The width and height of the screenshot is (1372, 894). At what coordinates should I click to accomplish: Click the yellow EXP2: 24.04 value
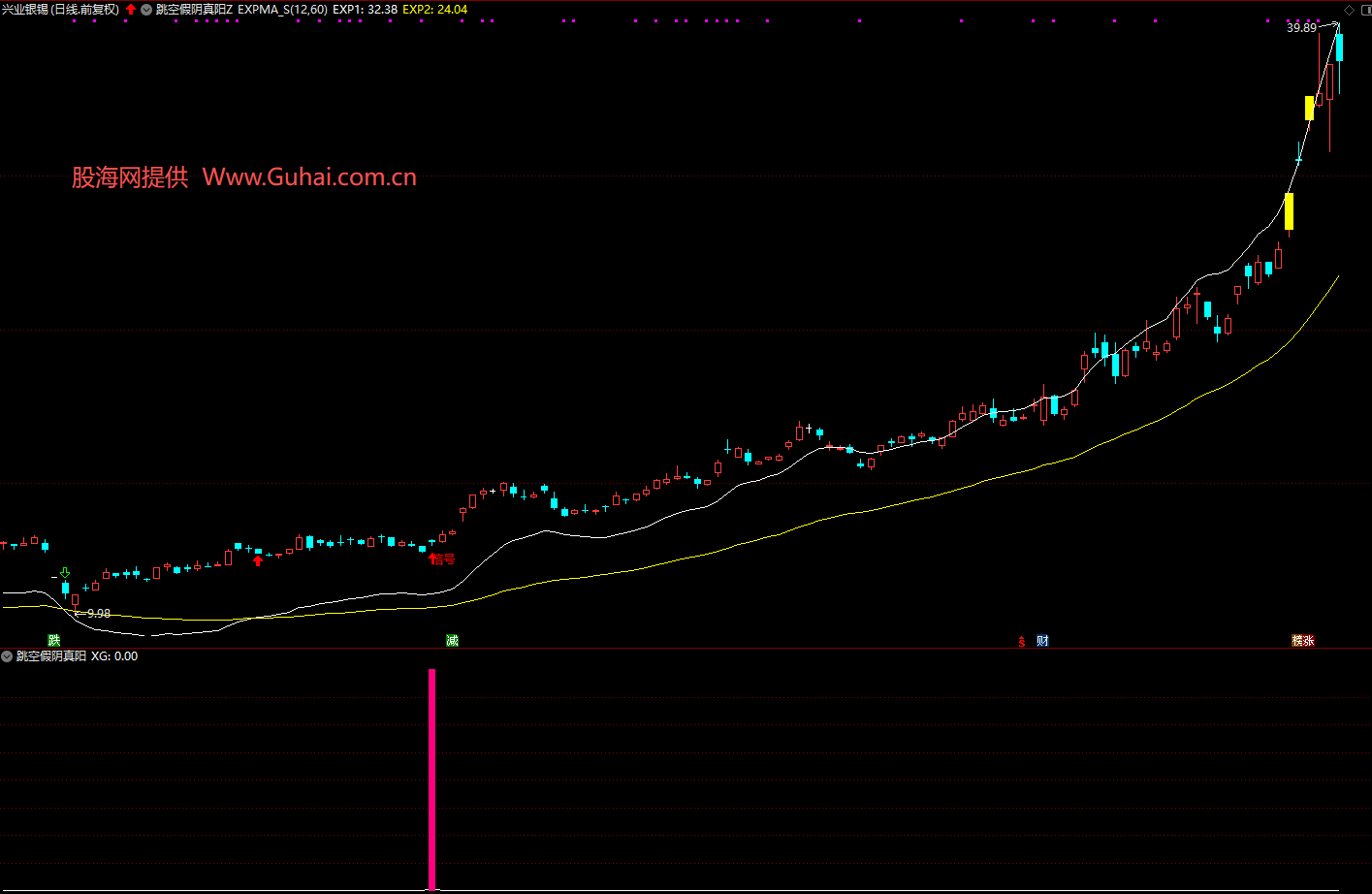(x=434, y=10)
